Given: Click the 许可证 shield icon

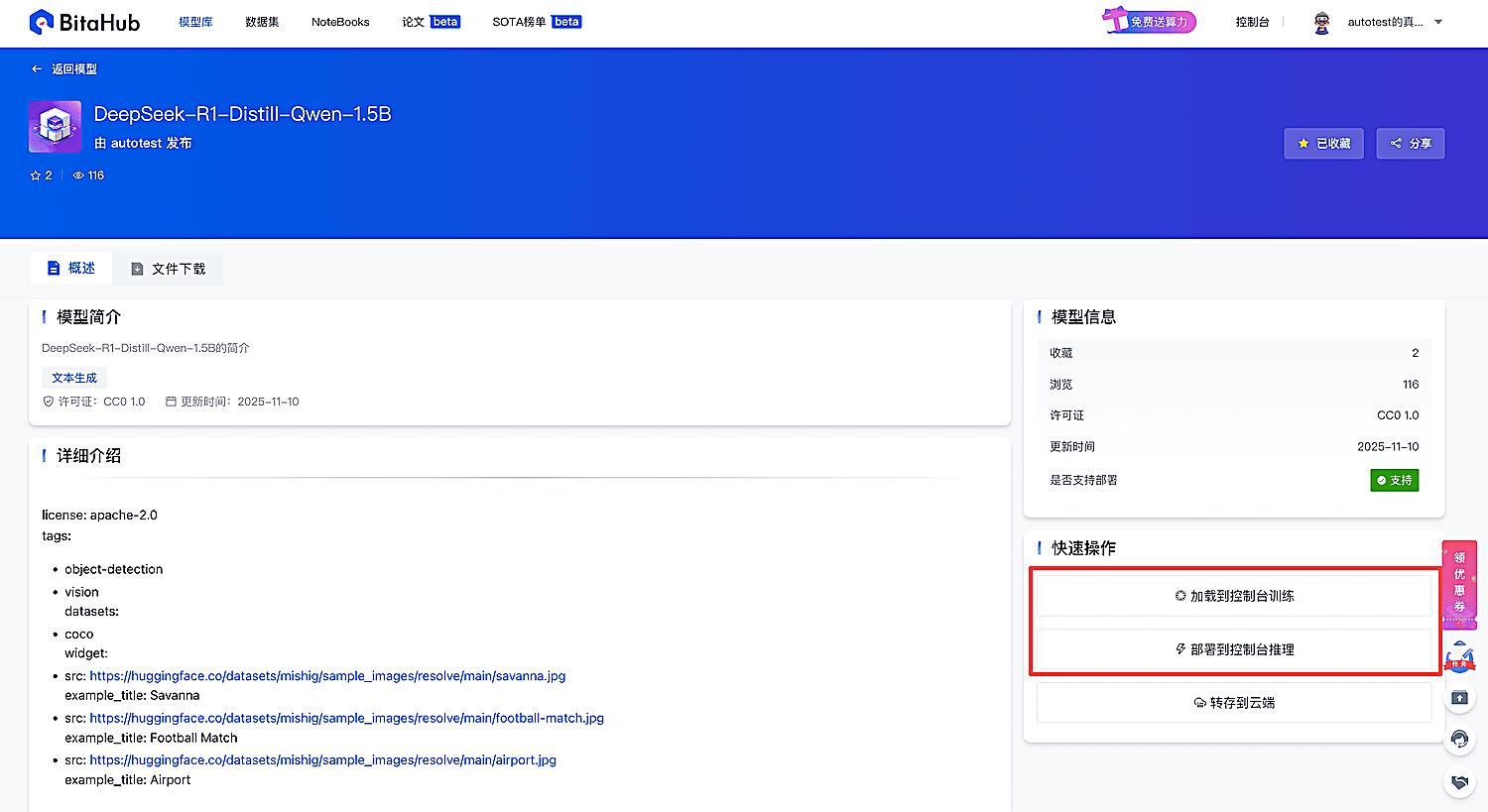Looking at the screenshot, I should coord(48,402).
